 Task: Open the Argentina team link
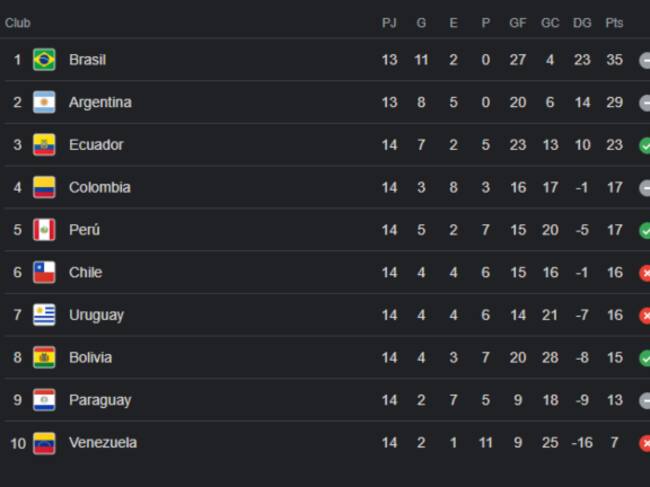pos(100,103)
